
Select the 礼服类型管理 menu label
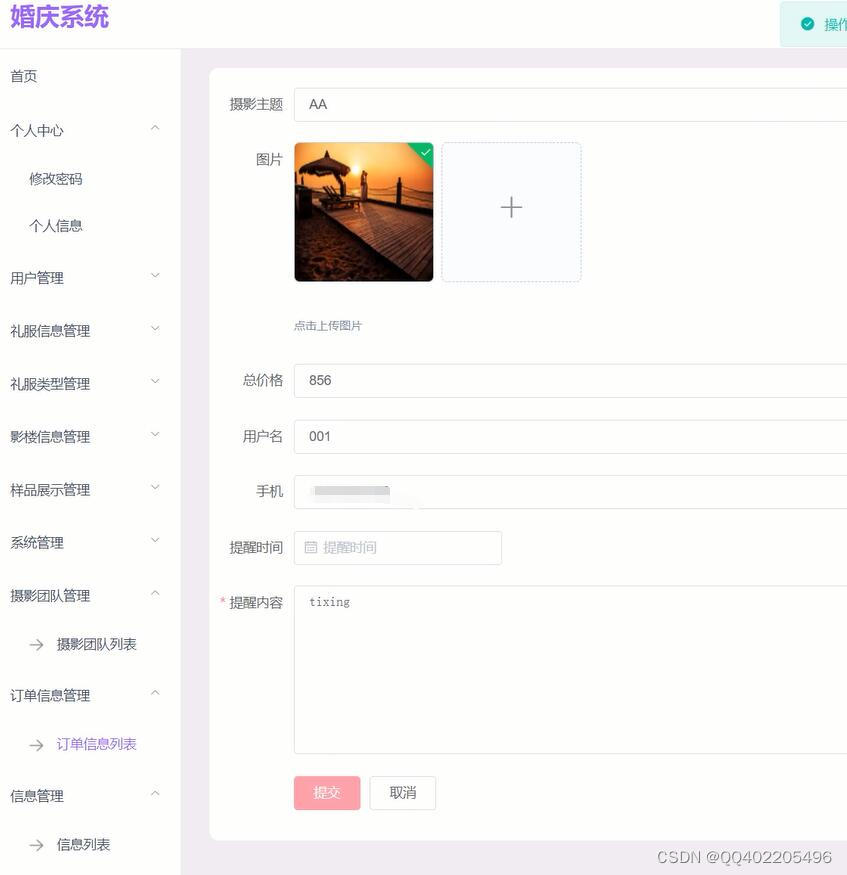tap(50, 384)
